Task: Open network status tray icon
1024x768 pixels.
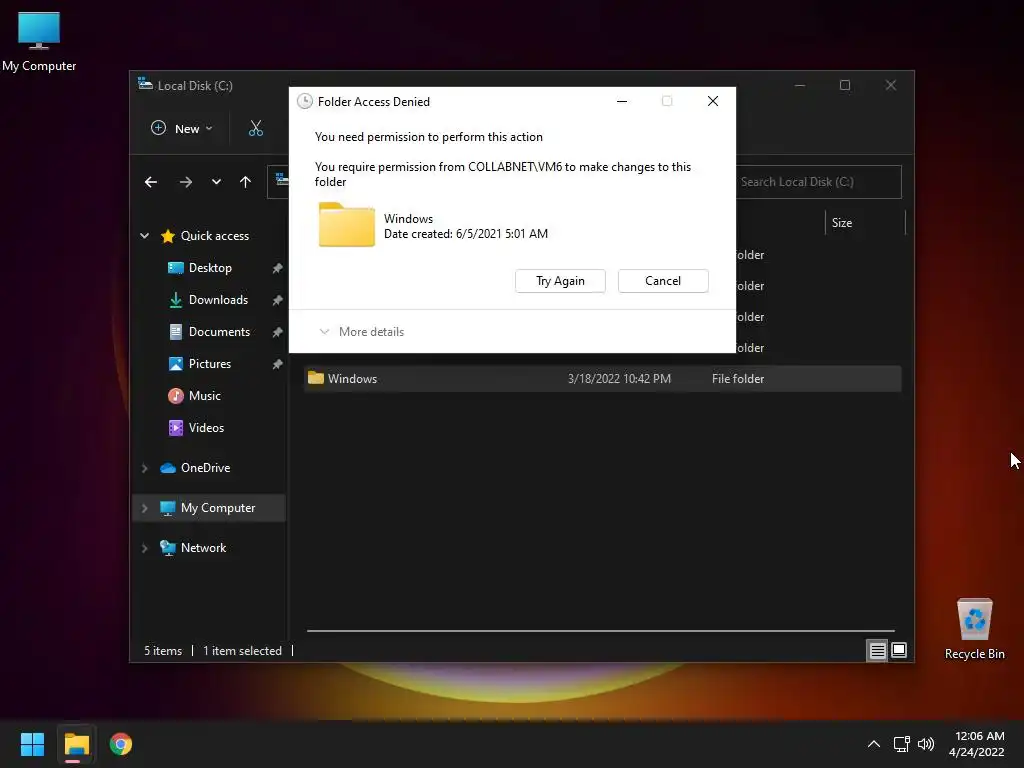Action: pos(902,744)
